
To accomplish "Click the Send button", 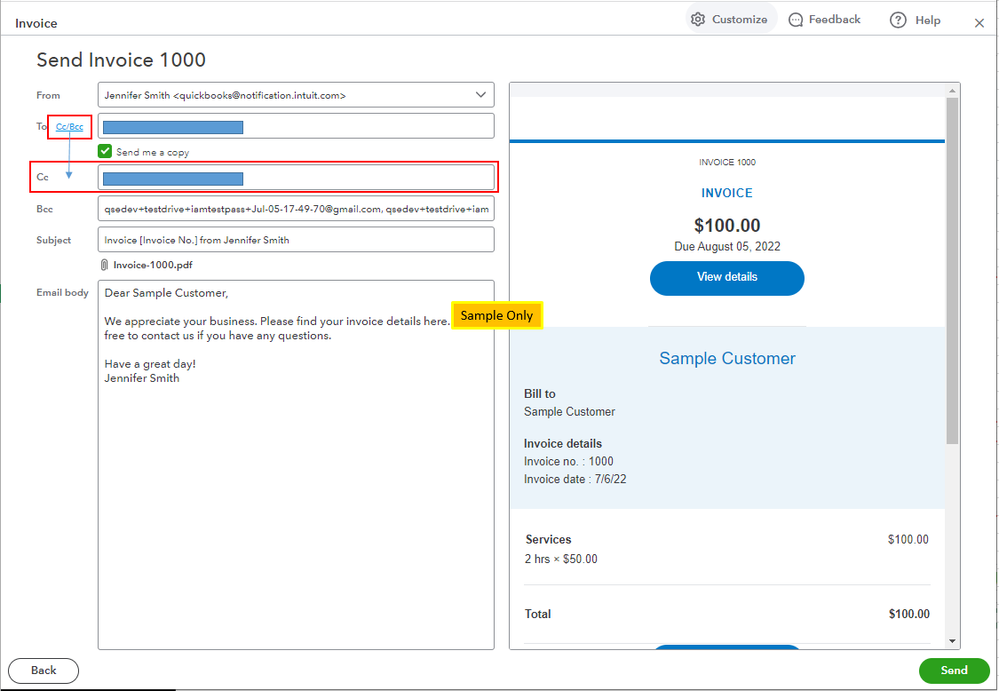I will [953, 671].
